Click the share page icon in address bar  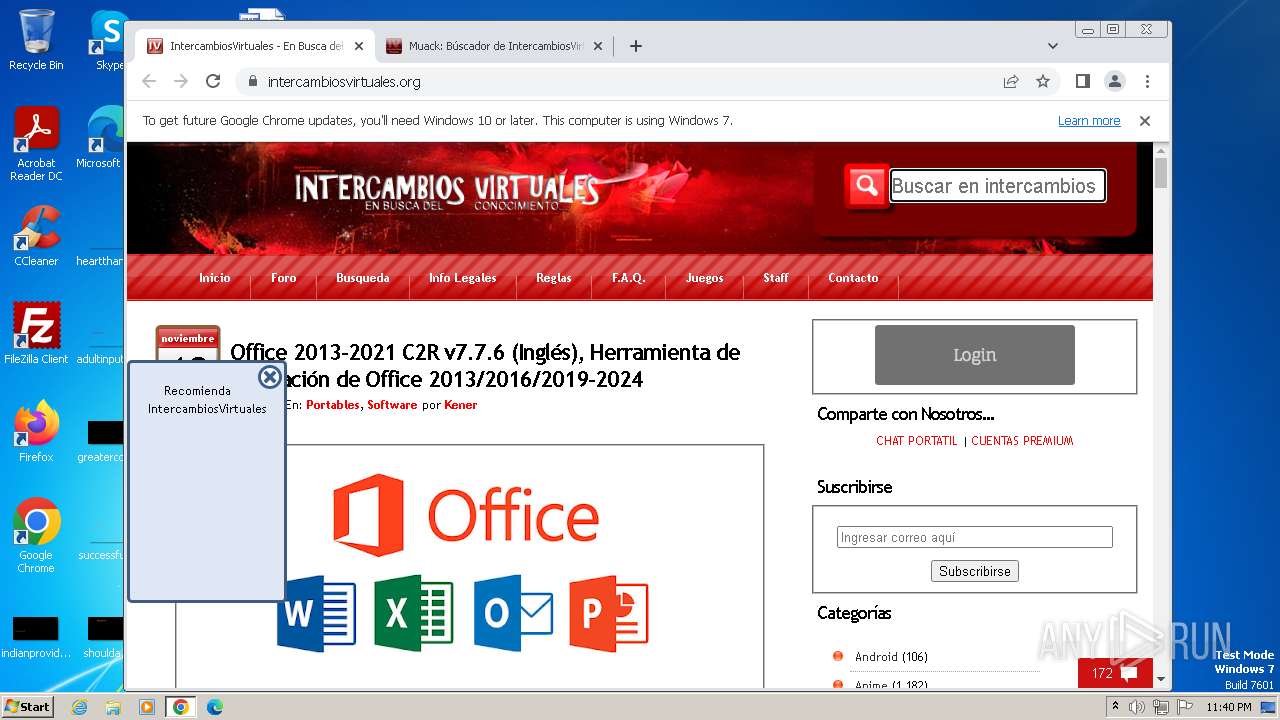click(x=1011, y=81)
